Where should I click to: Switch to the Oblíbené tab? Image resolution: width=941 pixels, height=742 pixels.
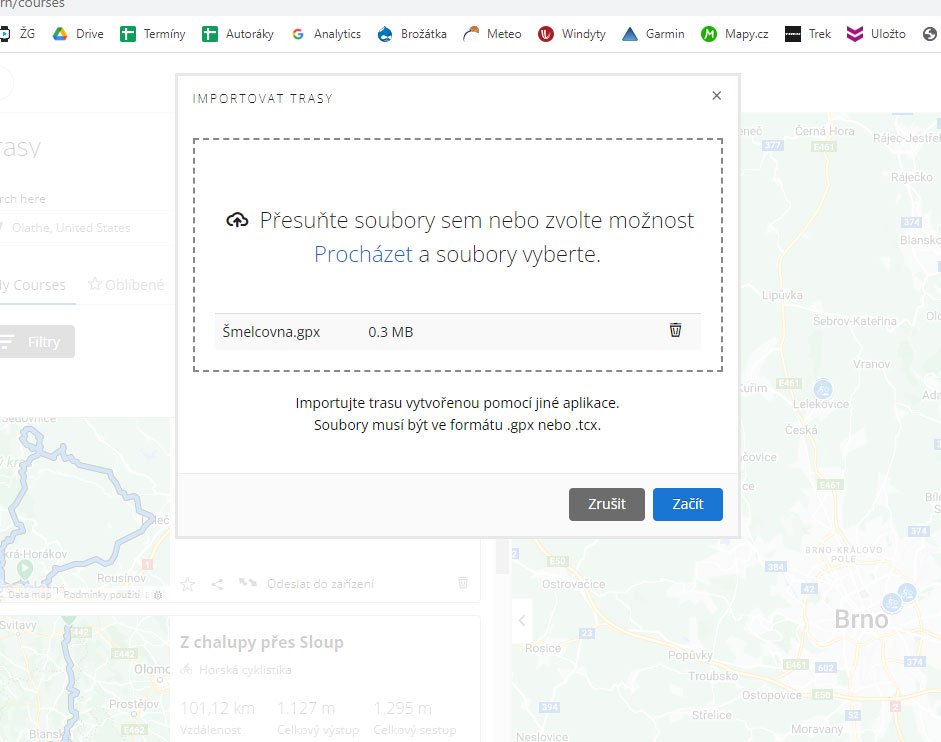click(x=126, y=285)
